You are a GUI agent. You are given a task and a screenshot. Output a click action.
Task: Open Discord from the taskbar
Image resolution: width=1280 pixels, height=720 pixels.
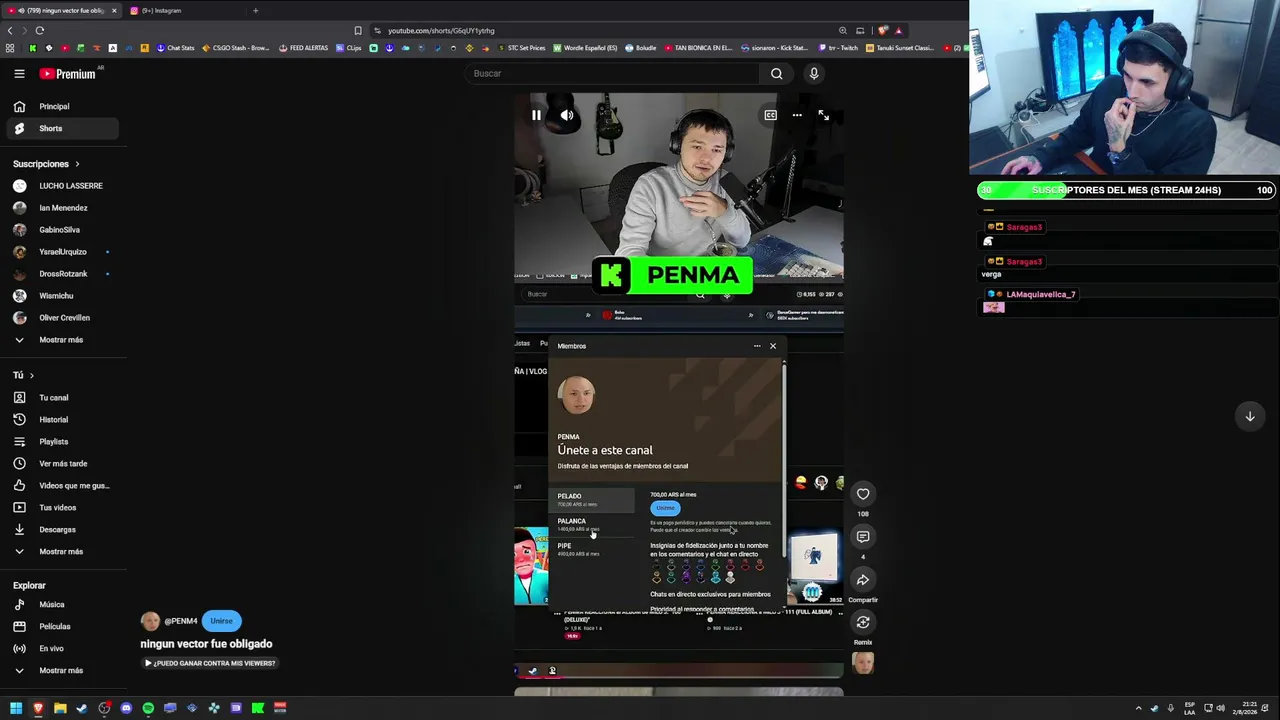pos(126,708)
